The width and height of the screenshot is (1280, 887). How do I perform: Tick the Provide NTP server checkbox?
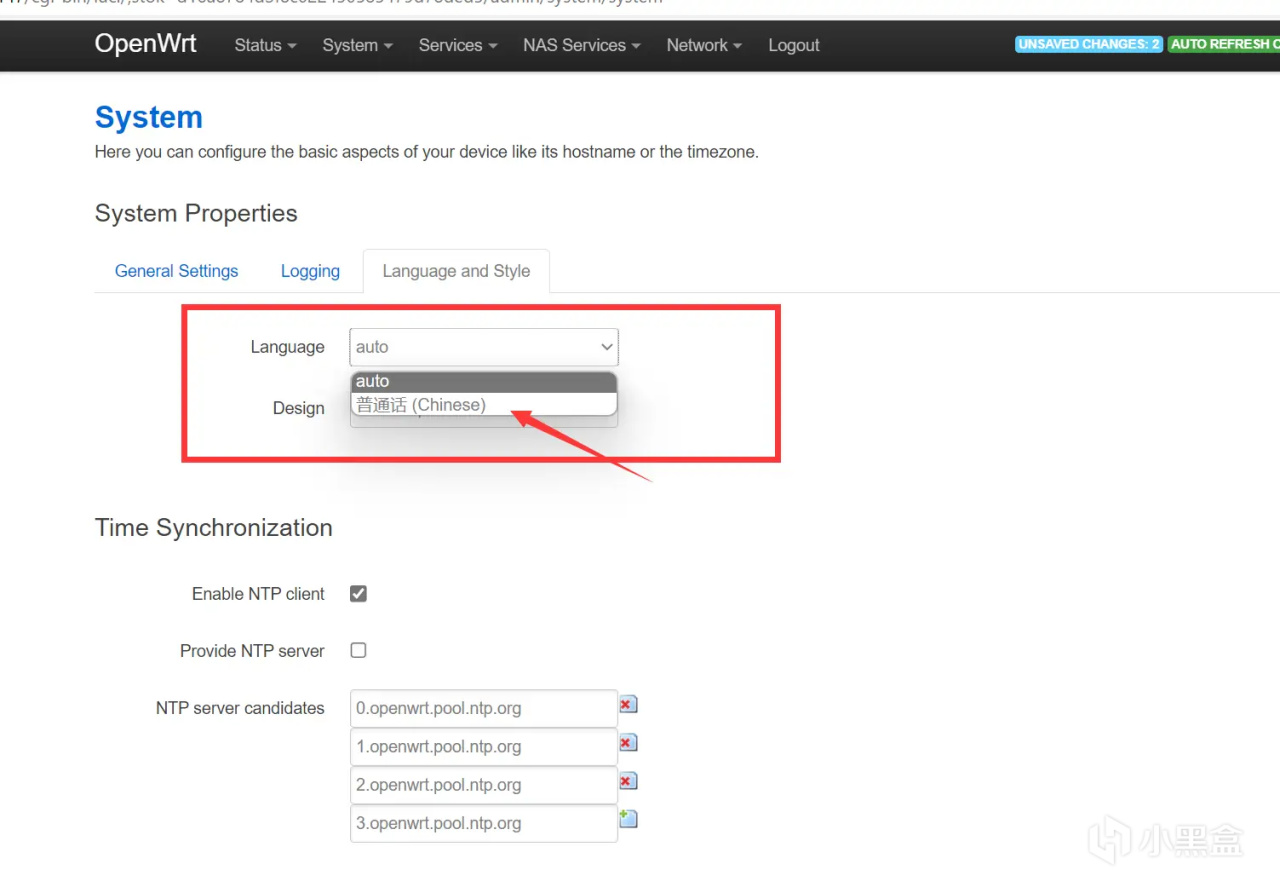tap(358, 650)
